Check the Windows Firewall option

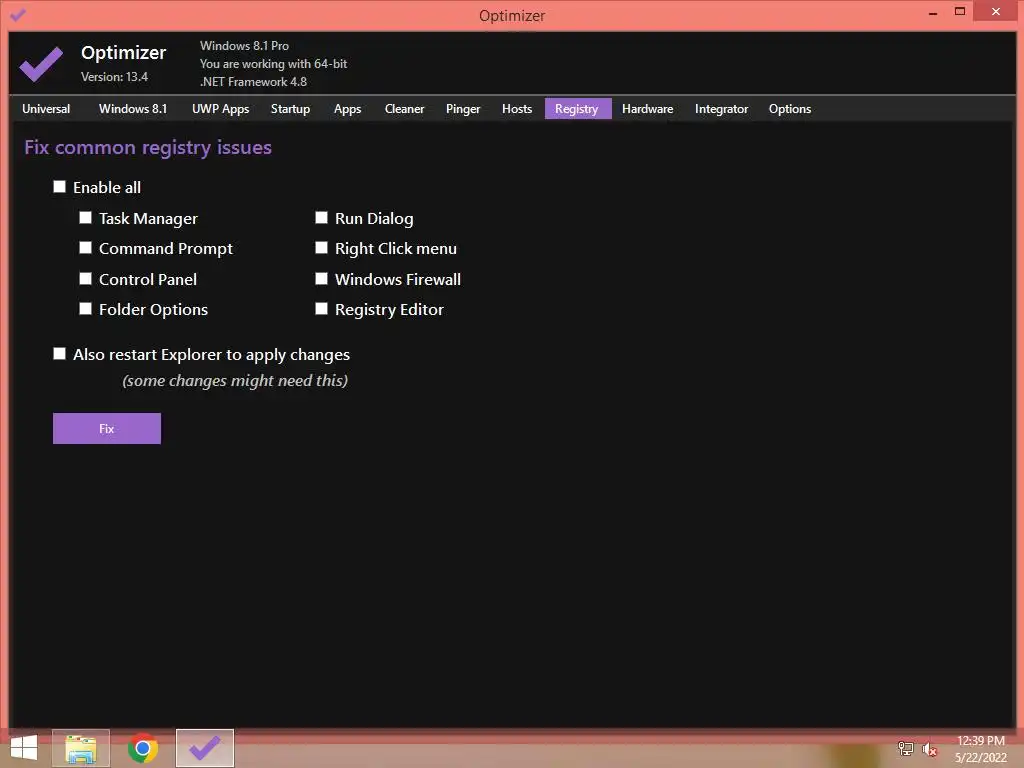click(x=321, y=279)
